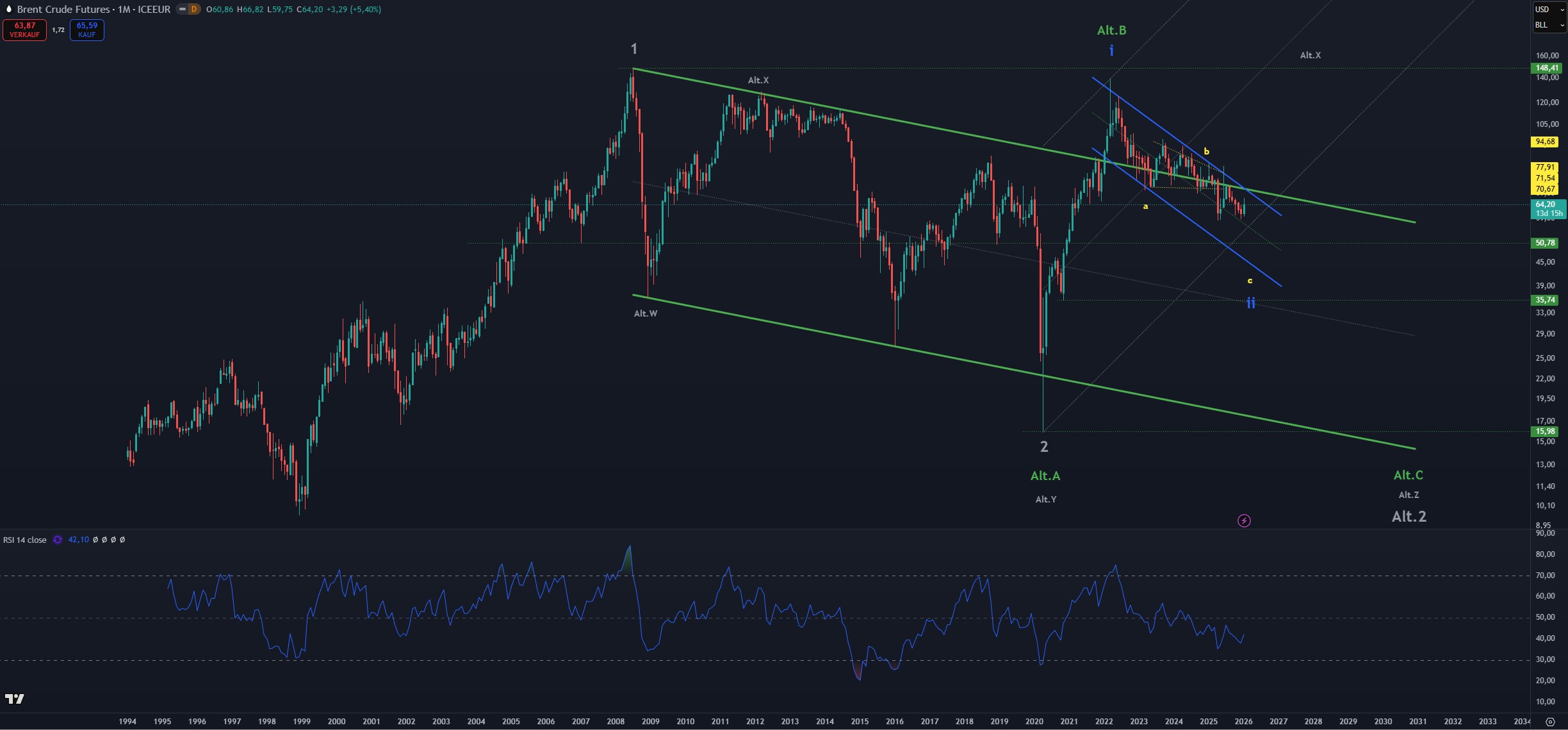This screenshot has width=1568, height=730.
Task: Click the purple RSI refresh icon
Action: (58, 540)
